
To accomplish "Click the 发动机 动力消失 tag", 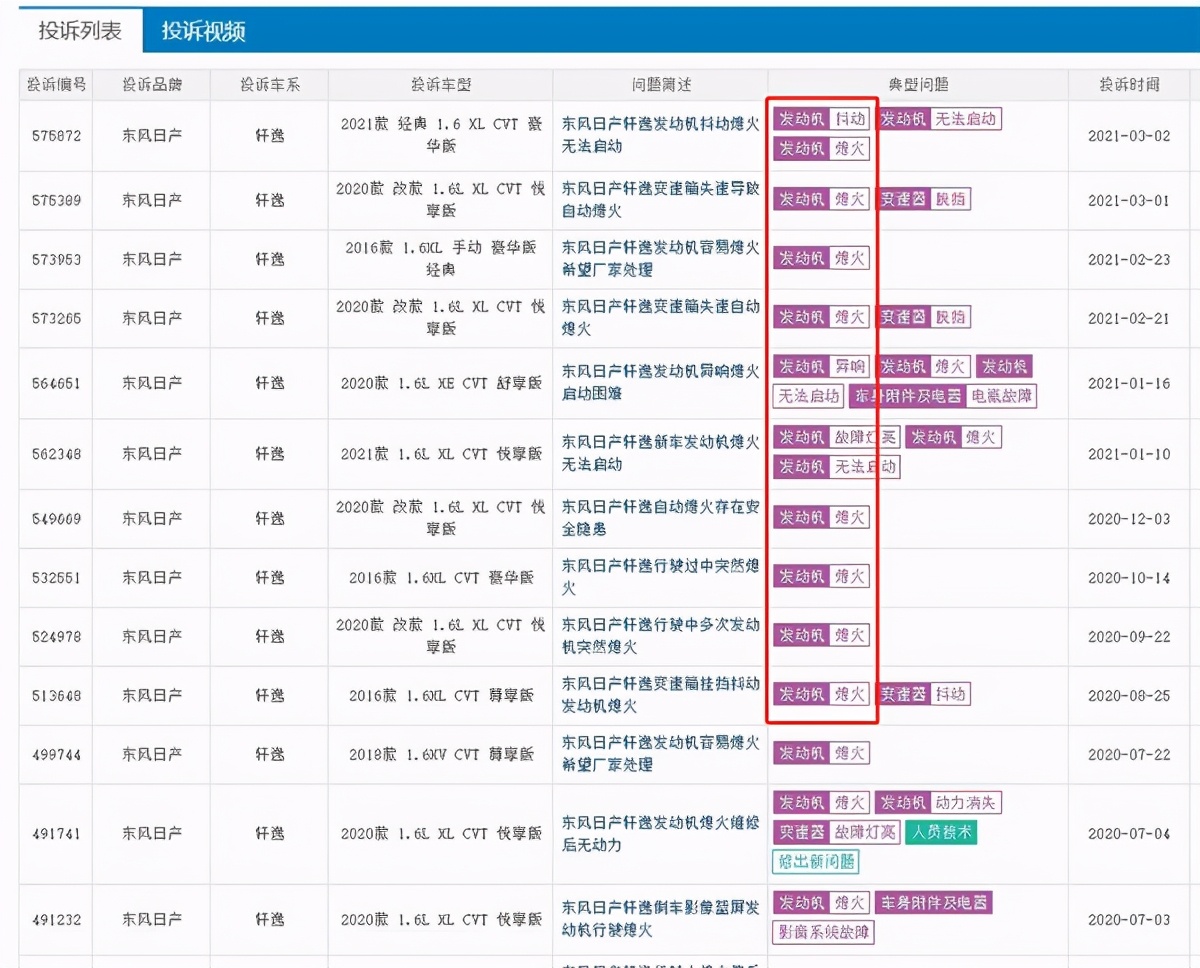I will tap(939, 802).
